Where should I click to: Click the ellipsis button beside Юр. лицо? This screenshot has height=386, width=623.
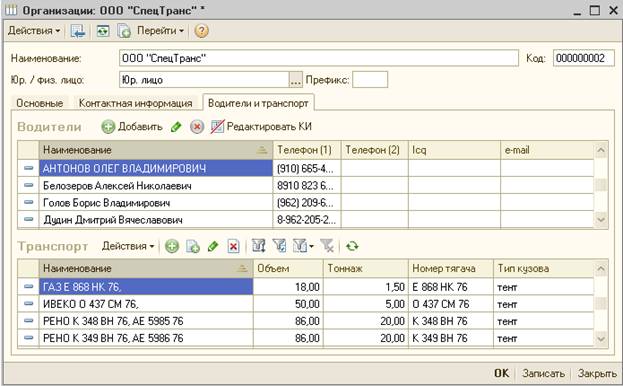(x=295, y=80)
